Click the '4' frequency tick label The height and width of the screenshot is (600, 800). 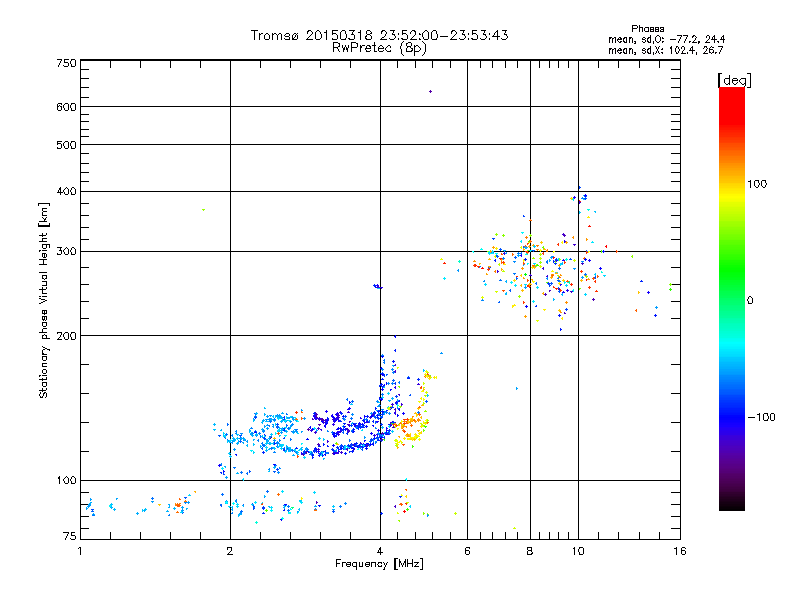click(x=380, y=551)
